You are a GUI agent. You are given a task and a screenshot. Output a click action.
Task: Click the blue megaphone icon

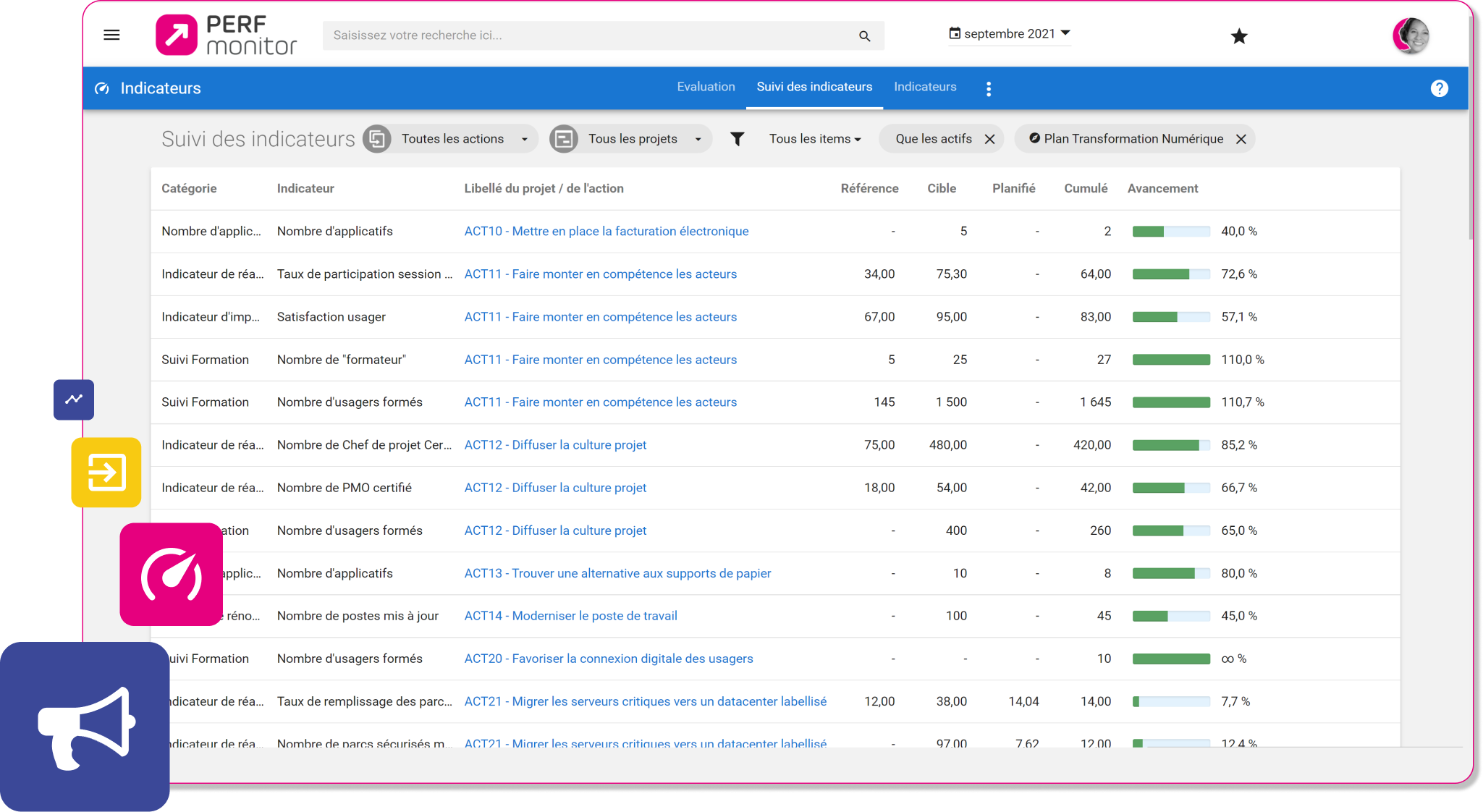(85, 727)
